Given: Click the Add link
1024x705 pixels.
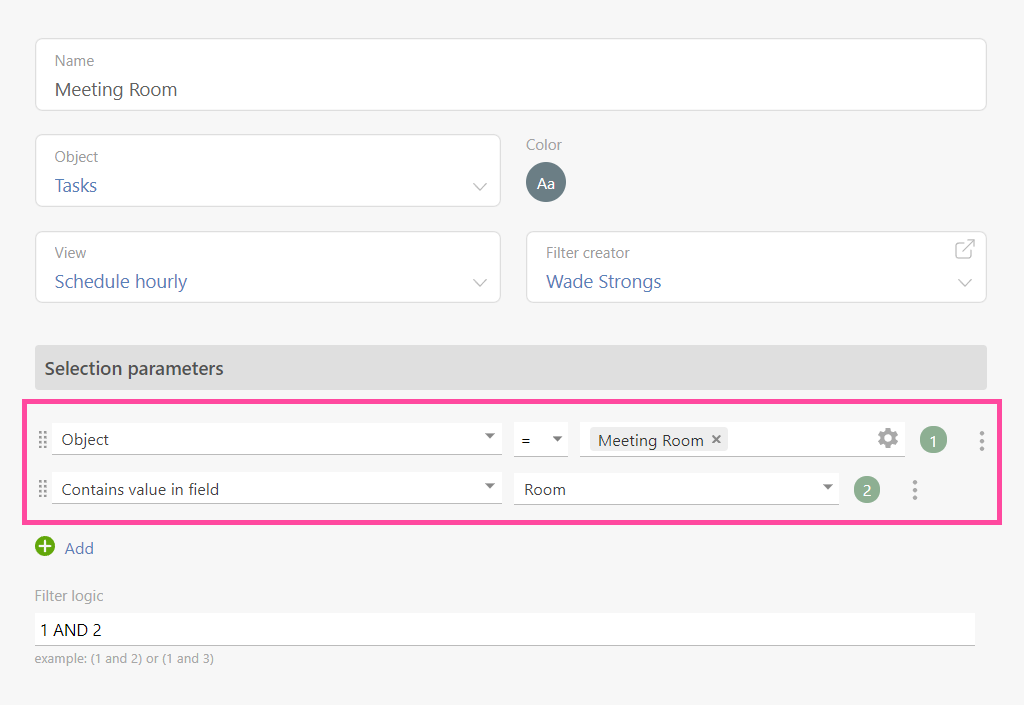Looking at the screenshot, I should coord(79,548).
